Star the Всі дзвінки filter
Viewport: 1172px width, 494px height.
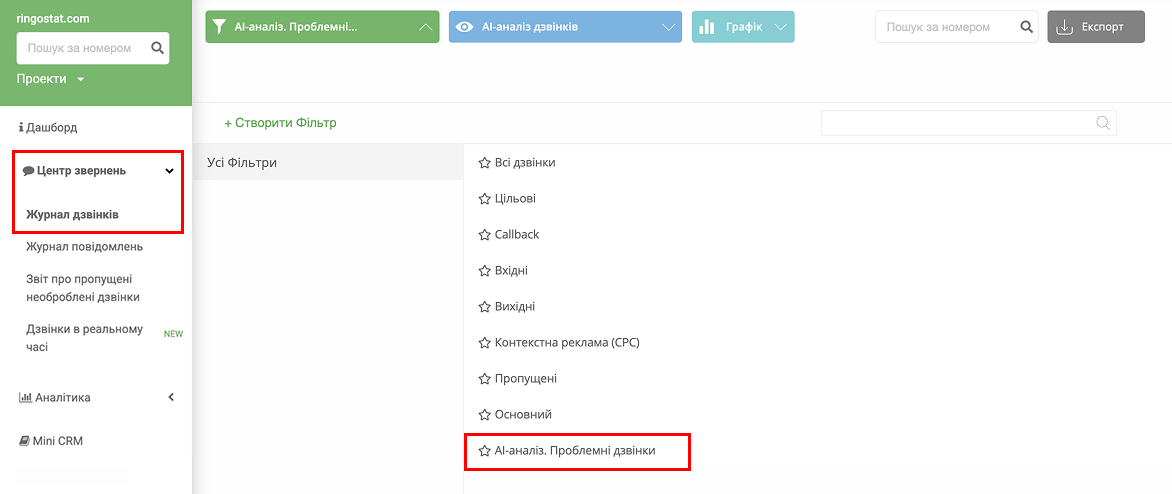(484, 163)
